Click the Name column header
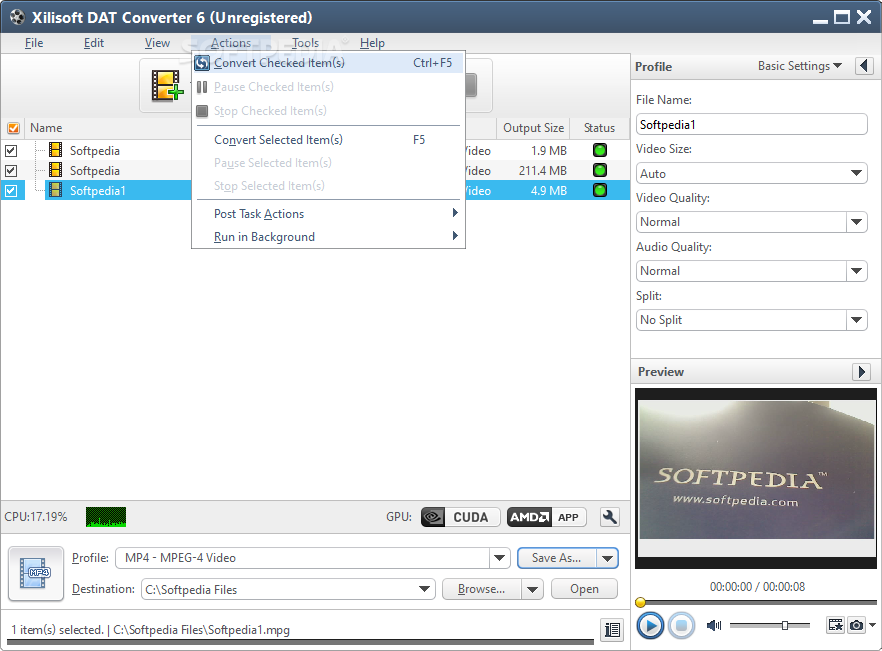 46,128
